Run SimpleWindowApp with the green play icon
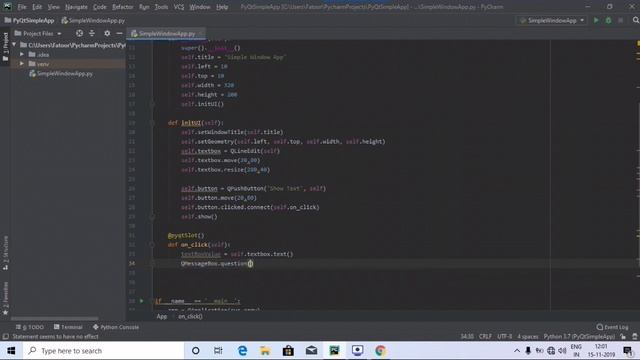 pyautogui.click(x=596, y=20)
